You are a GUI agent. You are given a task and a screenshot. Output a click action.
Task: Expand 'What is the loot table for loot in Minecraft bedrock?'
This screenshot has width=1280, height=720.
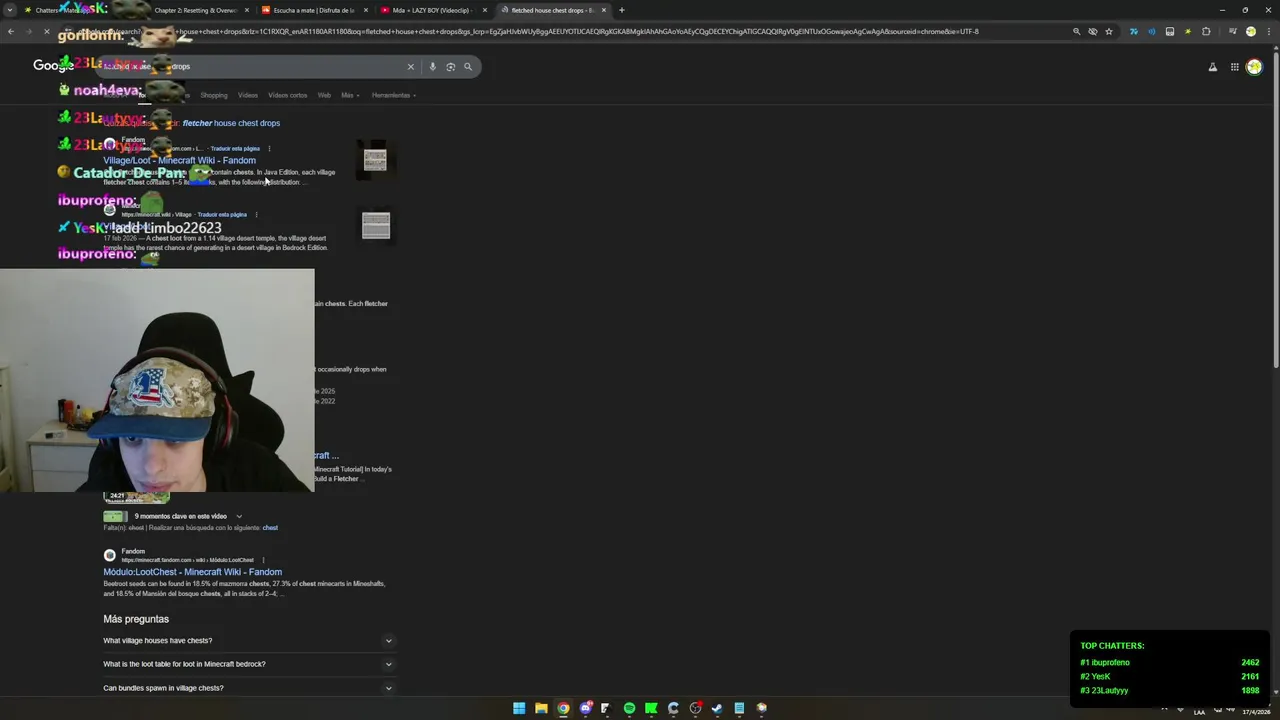(x=249, y=664)
